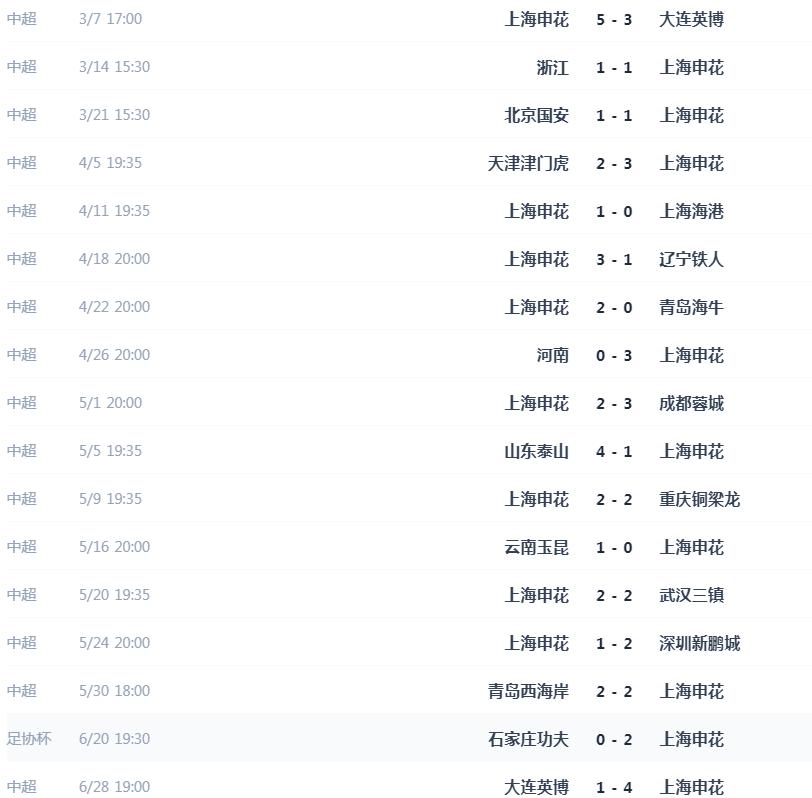This screenshot has height=798, width=812.
Task: Click the 6/20 19:30 match date
Action: pos(114,738)
